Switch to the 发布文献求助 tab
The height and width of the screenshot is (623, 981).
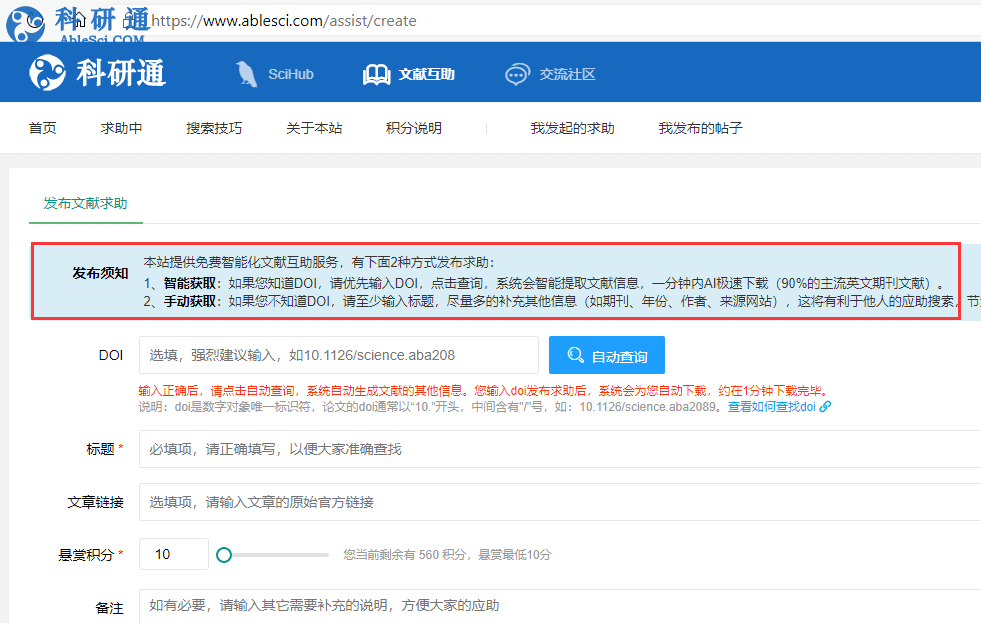pos(85,203)
